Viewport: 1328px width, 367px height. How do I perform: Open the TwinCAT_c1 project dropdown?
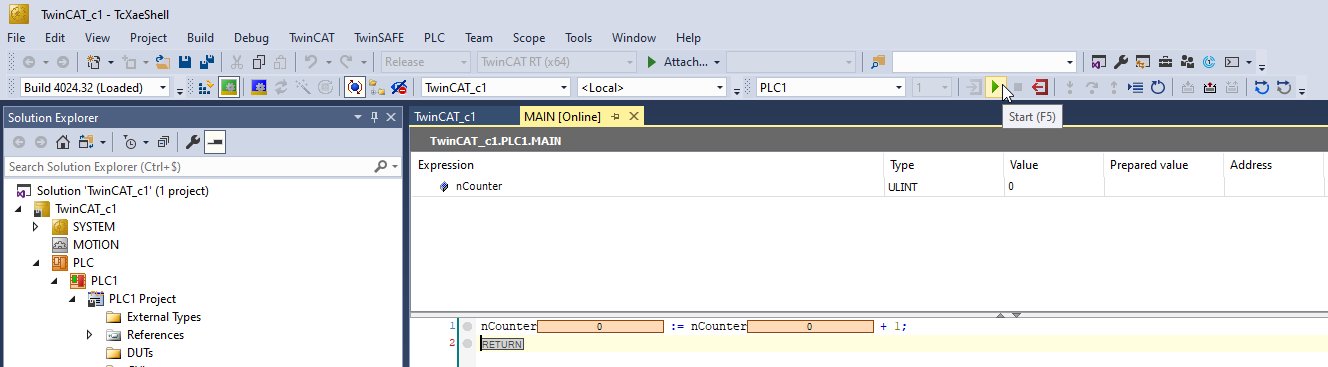pos(564,87)
